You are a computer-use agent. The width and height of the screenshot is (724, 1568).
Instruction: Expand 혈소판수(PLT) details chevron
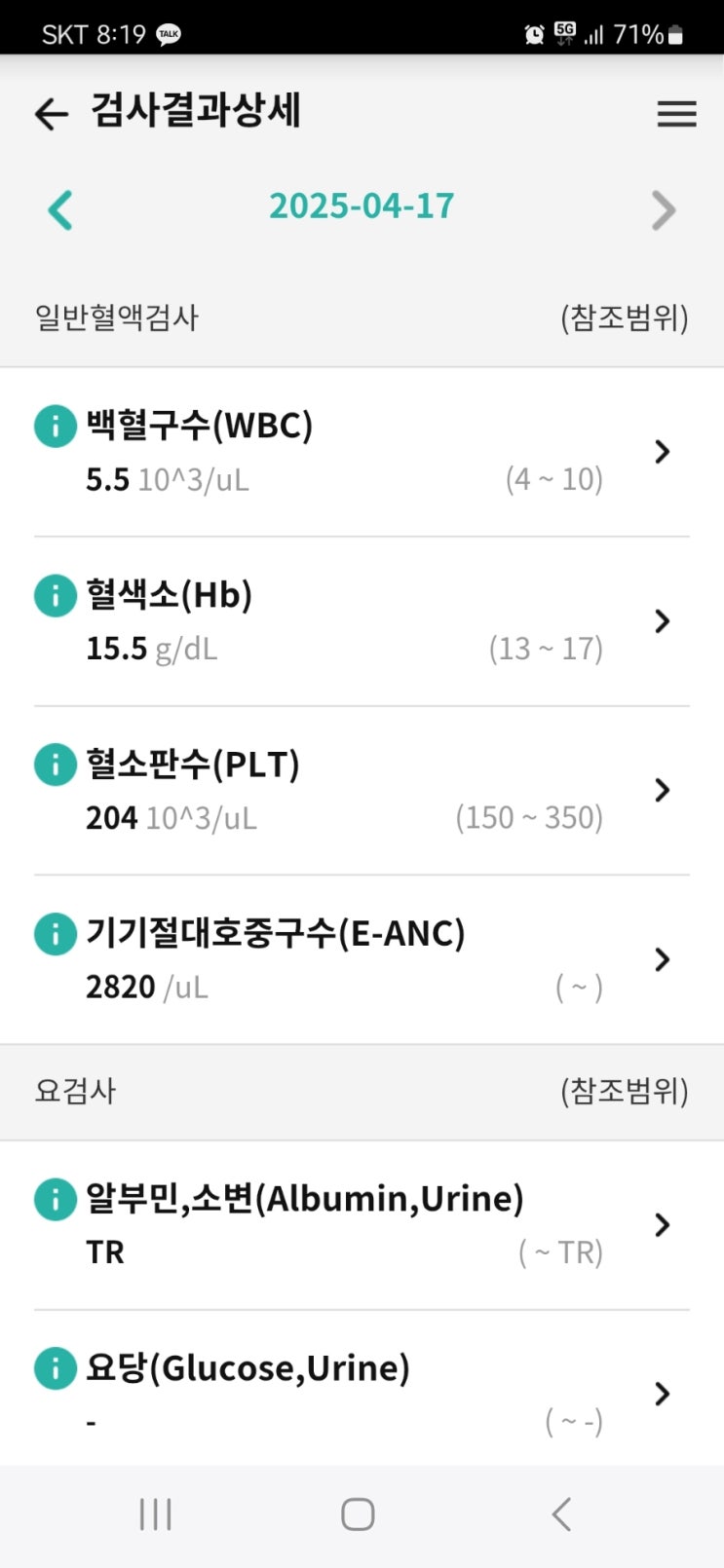[x=663, y=790]
